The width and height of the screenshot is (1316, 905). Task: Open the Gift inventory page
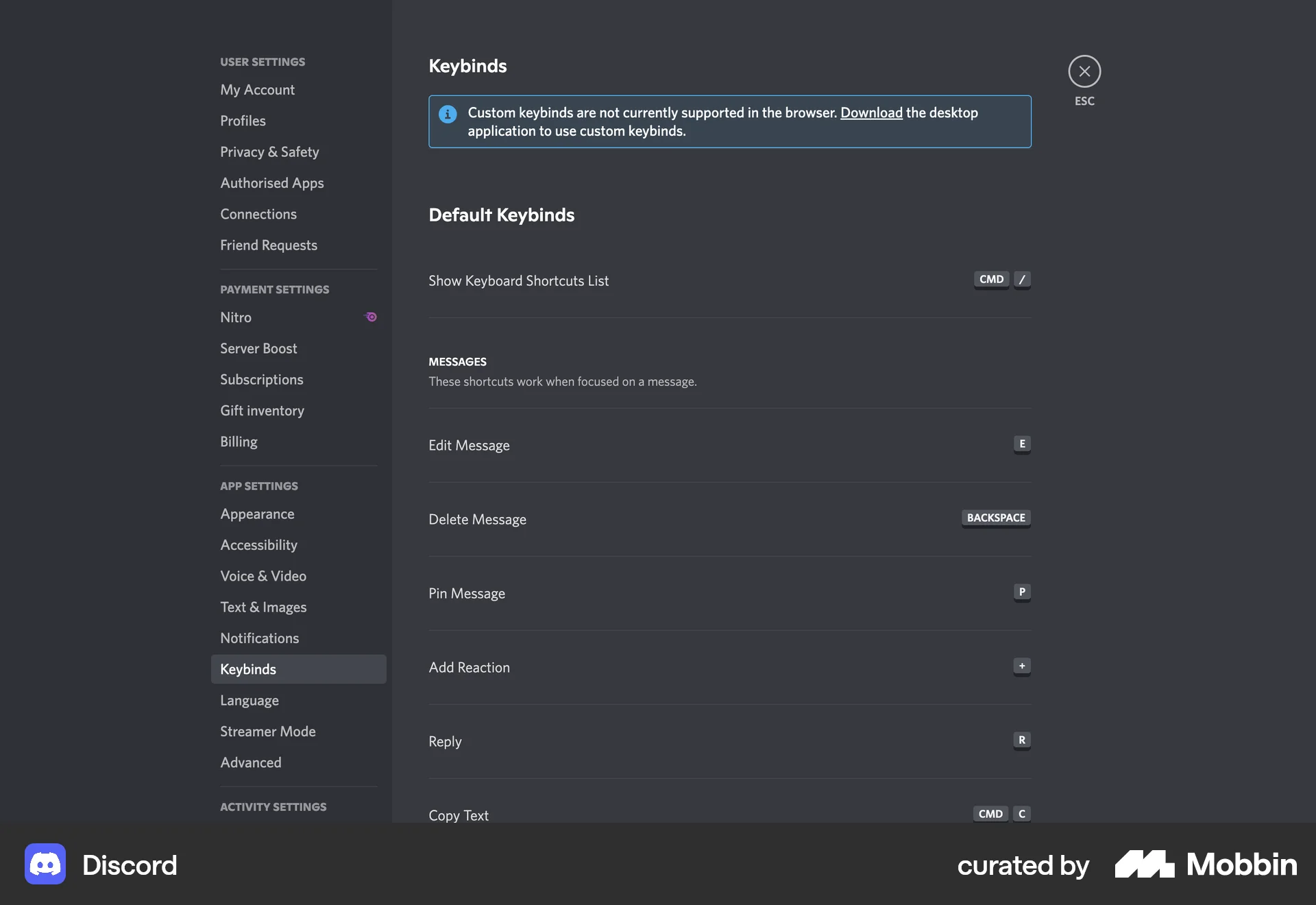coord(262,410)
